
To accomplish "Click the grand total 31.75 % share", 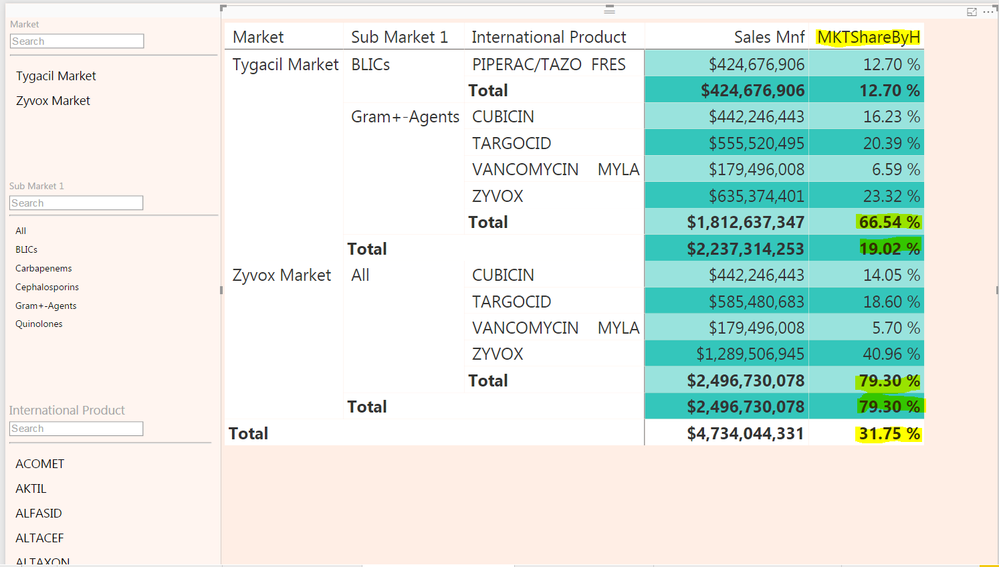I will 889,434.
